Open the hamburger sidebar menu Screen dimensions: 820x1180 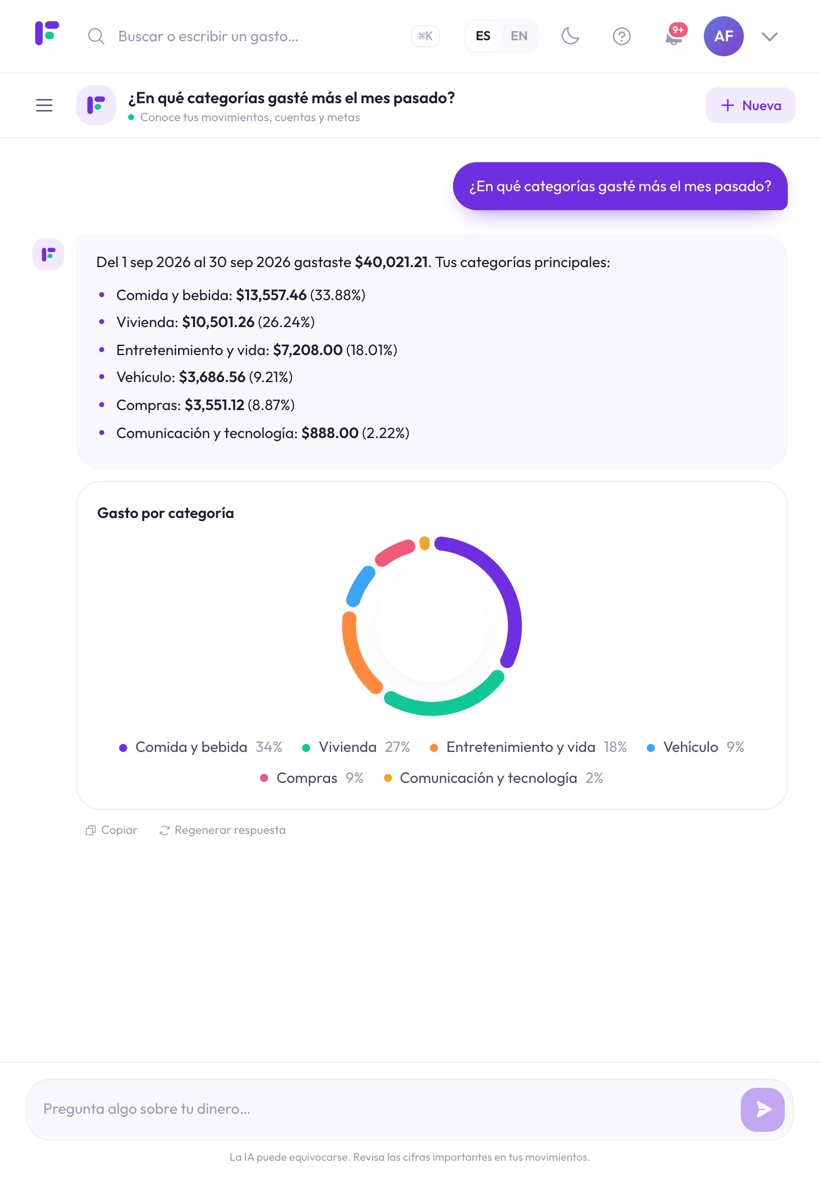coord(44,105)
